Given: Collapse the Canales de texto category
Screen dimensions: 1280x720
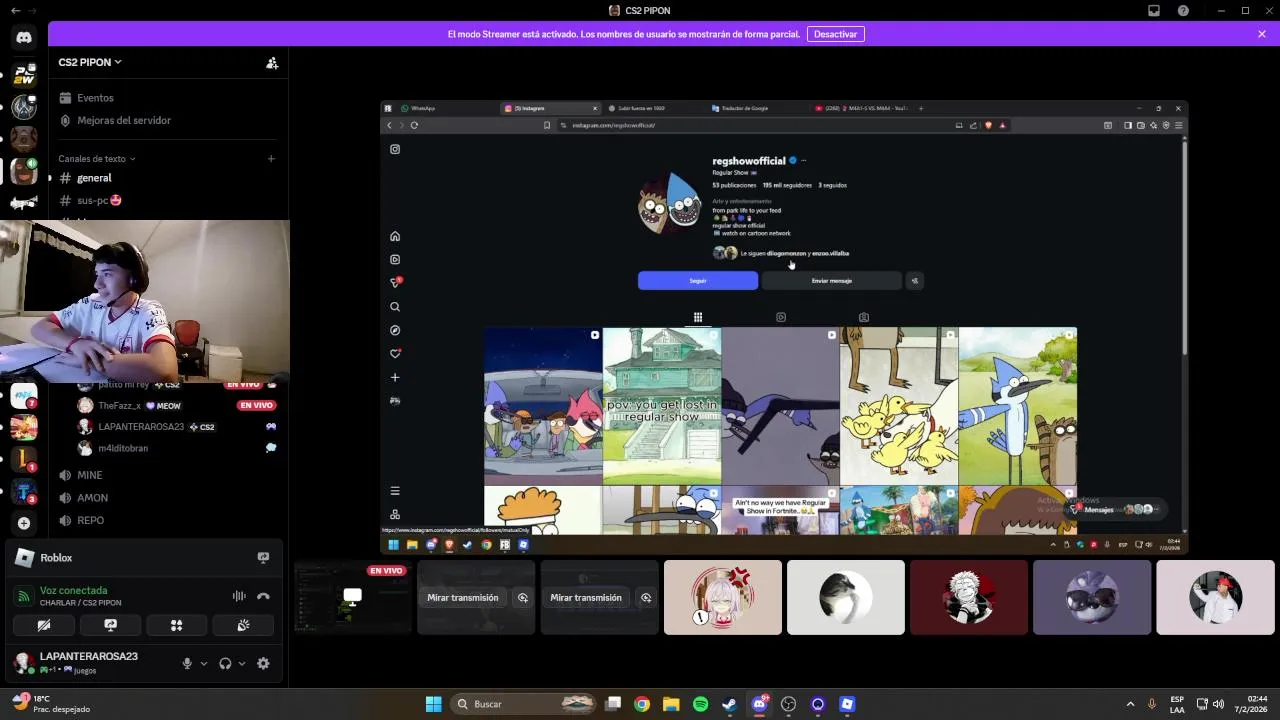Looking at the screenshot, I should coord(97,159).
